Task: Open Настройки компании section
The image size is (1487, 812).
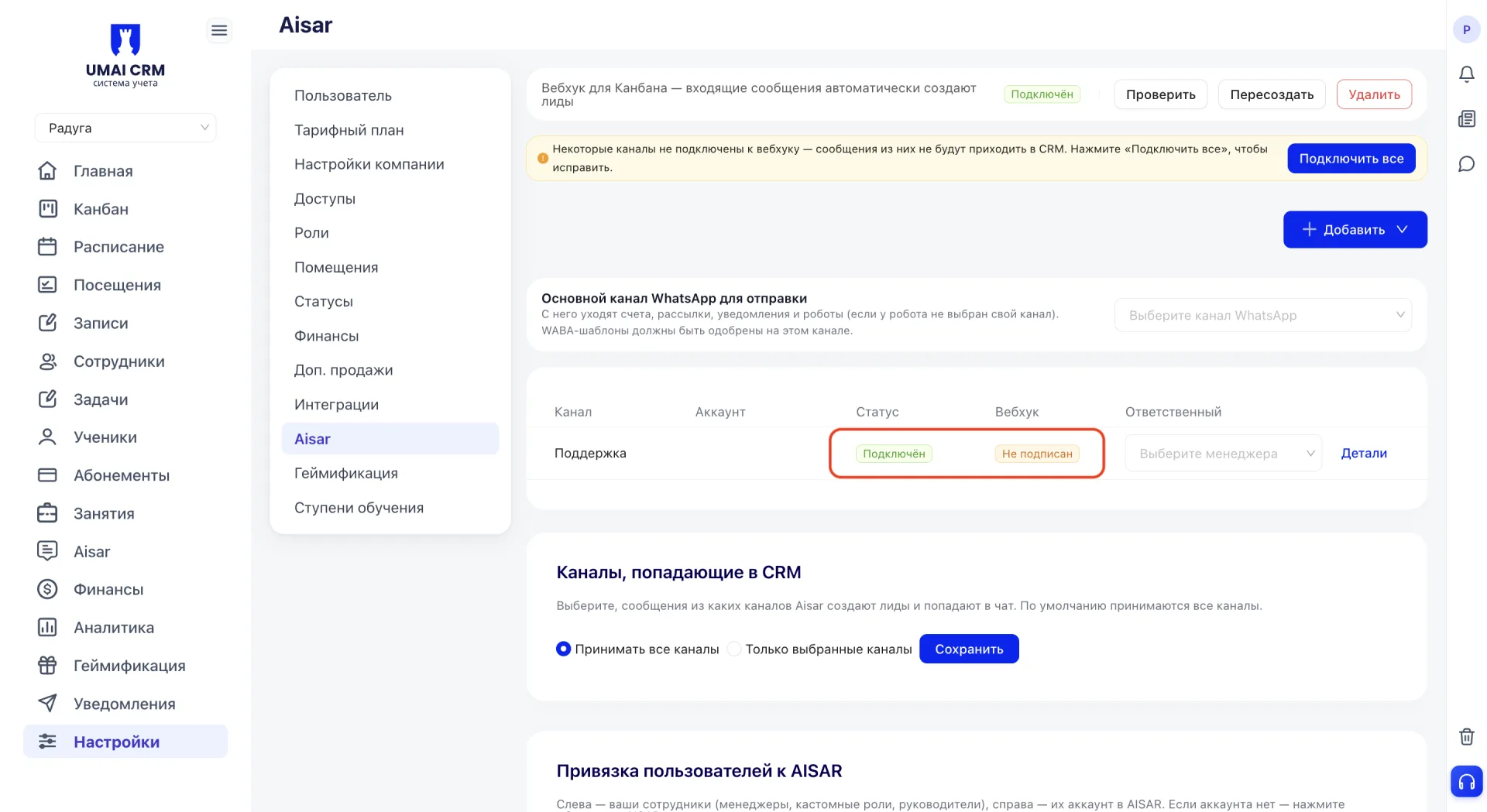Action: click(369, 164)
